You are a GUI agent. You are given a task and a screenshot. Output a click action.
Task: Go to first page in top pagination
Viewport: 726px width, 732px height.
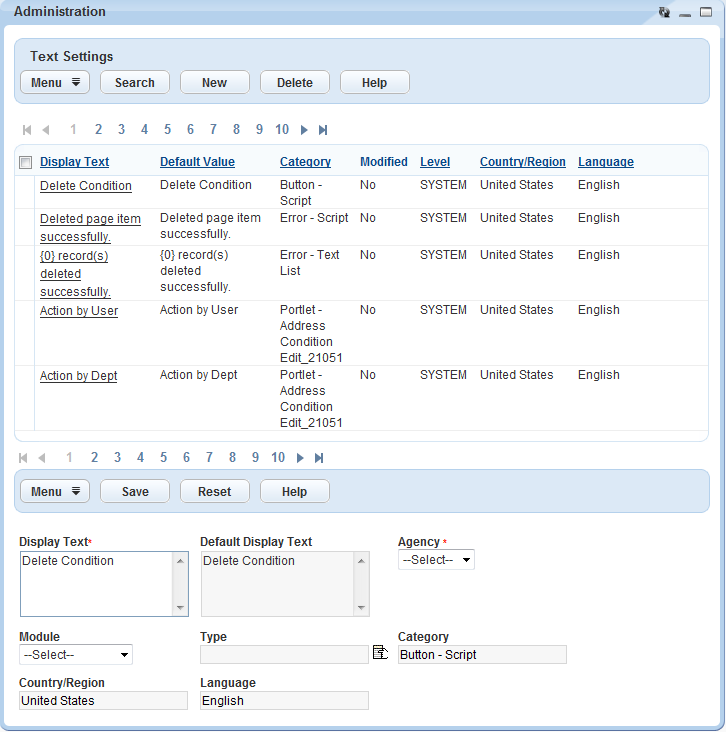pyautogui.click(x=26, y=130)
